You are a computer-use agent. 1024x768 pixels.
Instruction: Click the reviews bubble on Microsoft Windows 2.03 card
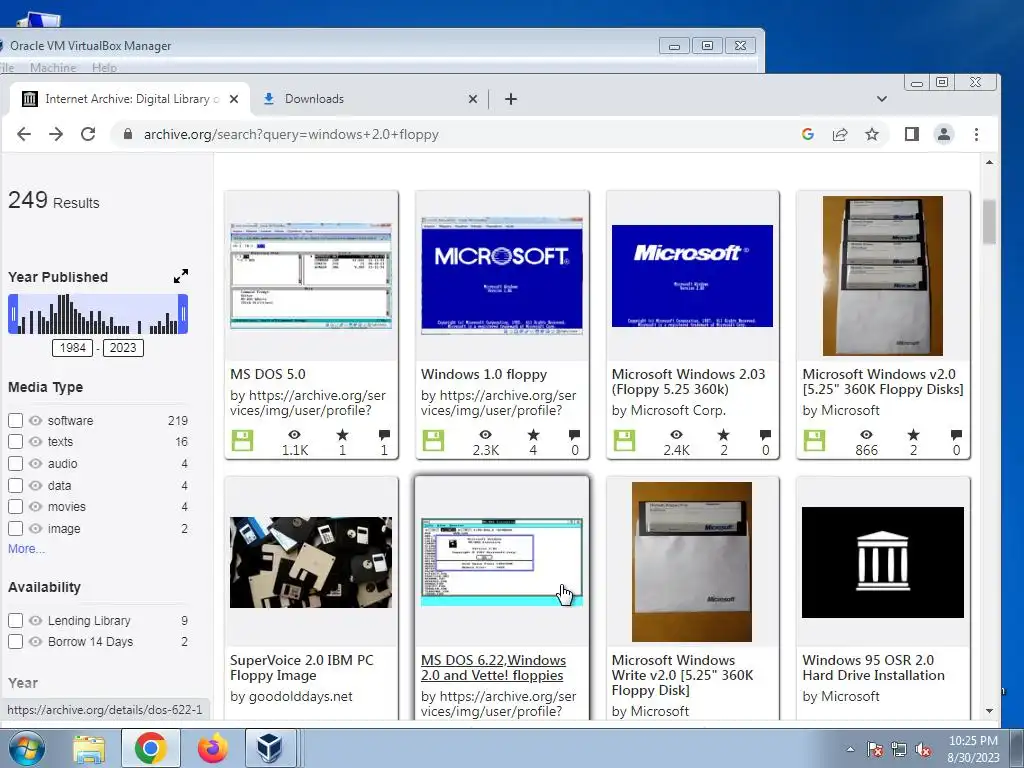pos(765,435)
